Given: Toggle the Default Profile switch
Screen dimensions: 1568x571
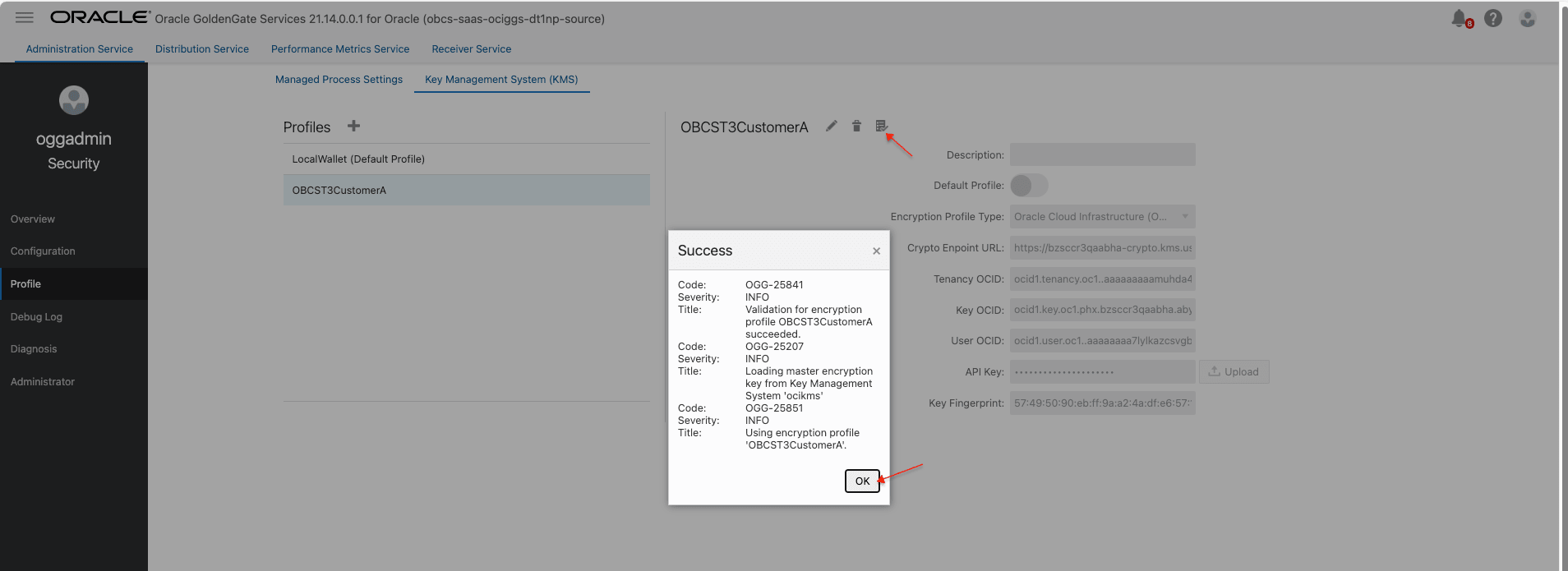Looking at the screenshot, I should click(1029, 186).
